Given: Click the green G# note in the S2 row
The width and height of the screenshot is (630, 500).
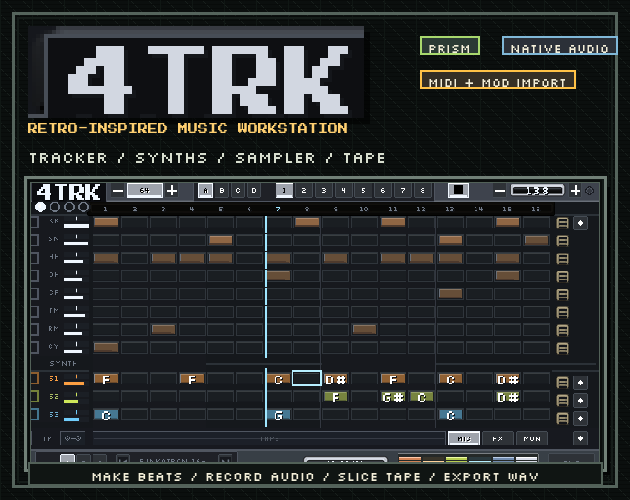Looking at the screenshot, I should tap(393, 397).
